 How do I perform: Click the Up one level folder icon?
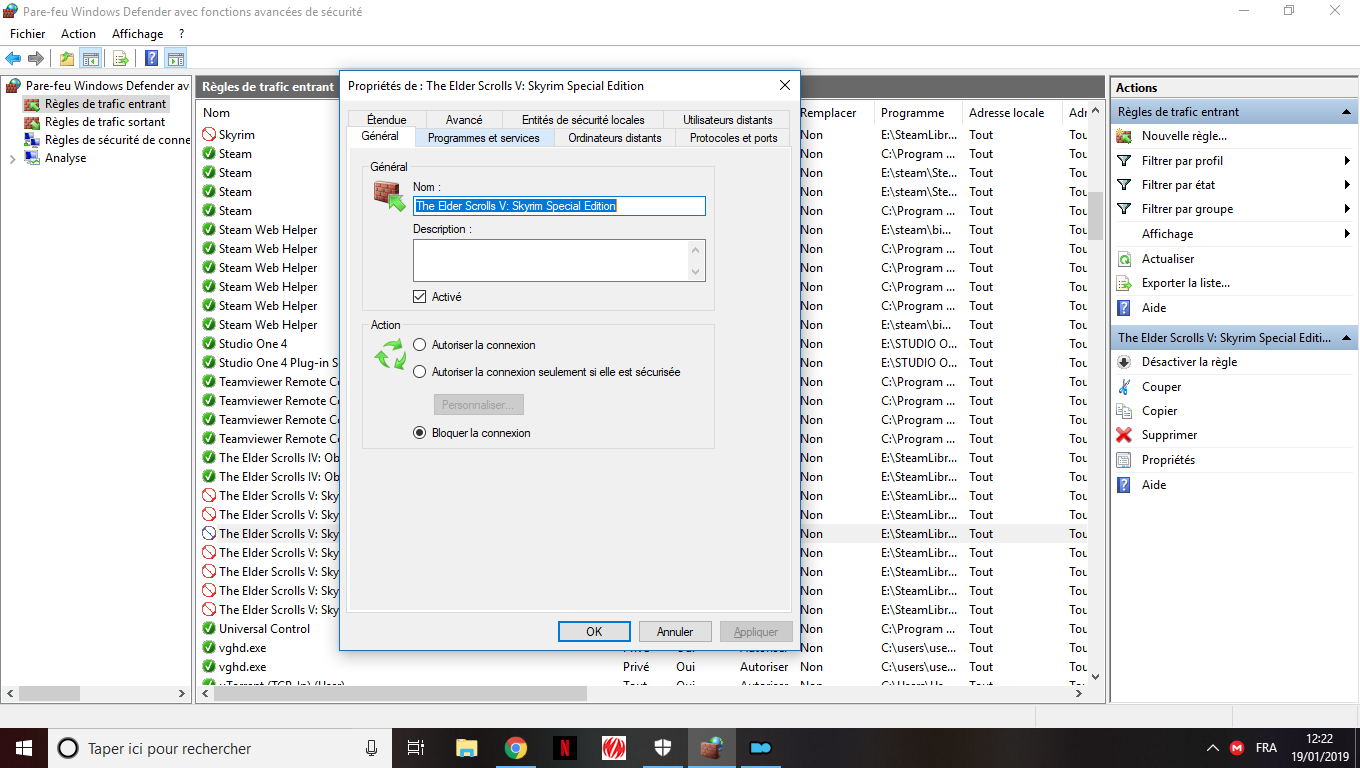click(67, 59)
